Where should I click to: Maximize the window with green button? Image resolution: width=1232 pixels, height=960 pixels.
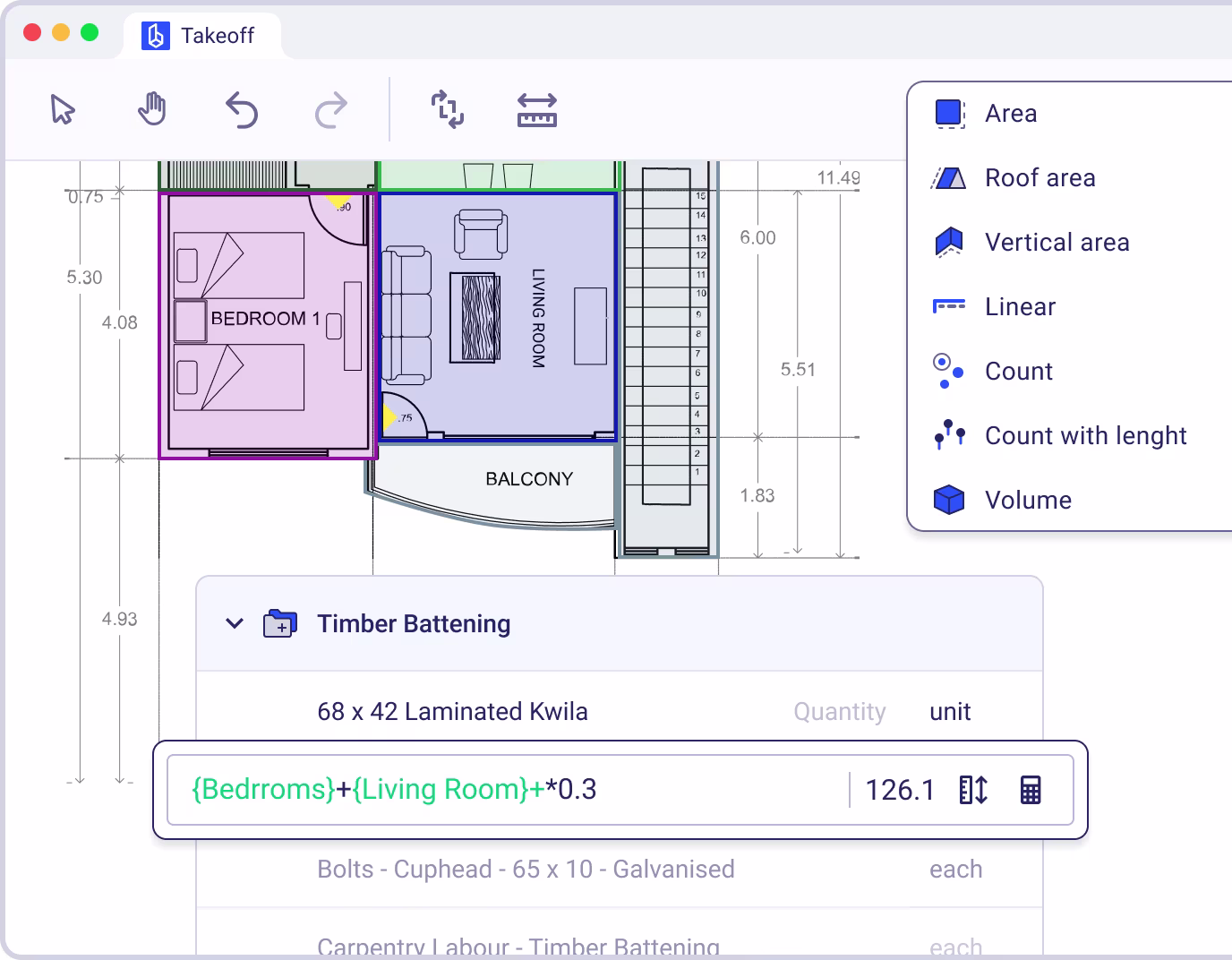(x=90, y=33)
